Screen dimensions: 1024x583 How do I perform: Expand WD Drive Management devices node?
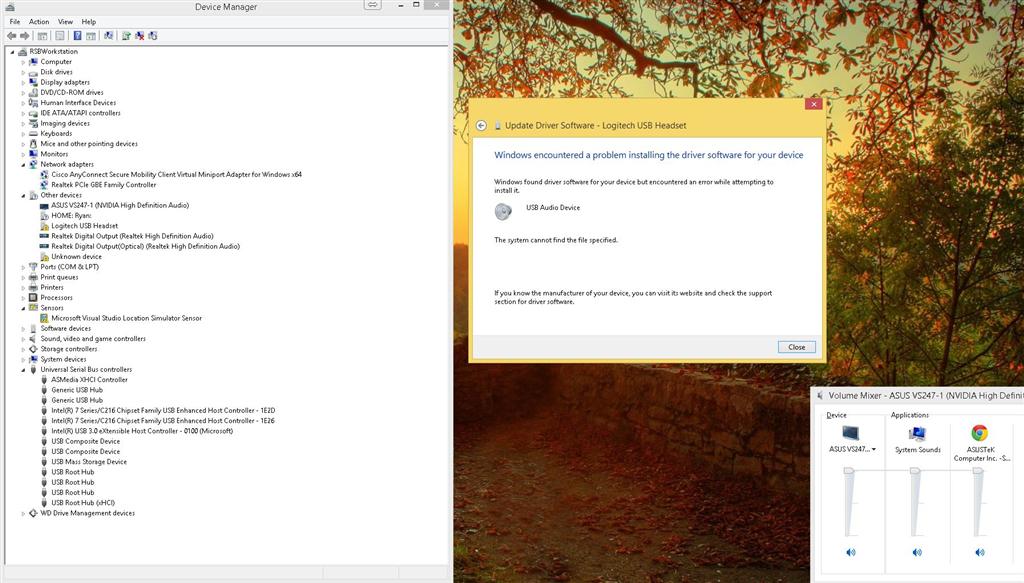[24, 513]
